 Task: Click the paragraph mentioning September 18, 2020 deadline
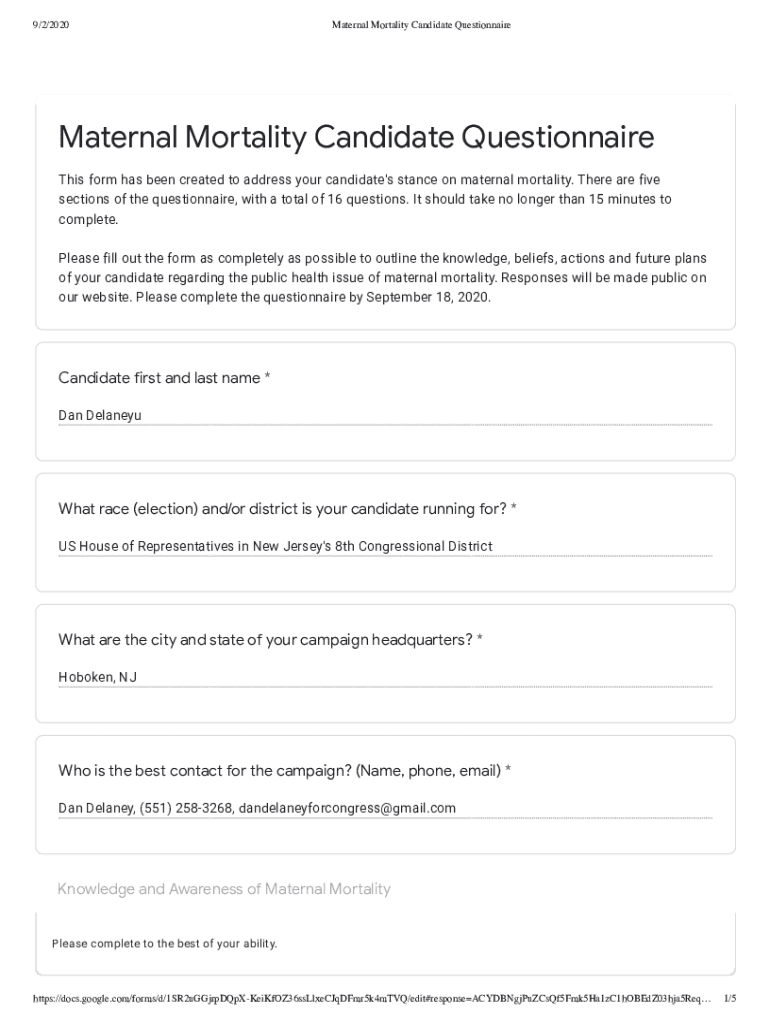coord(382,277)
